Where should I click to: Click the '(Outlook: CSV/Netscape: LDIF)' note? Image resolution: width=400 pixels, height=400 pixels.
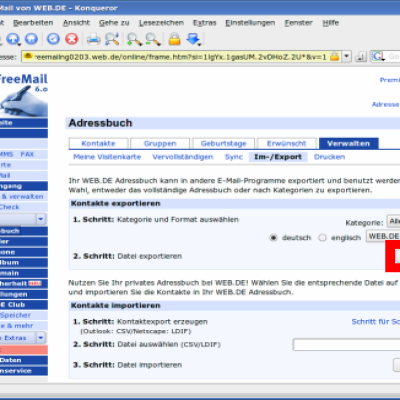click(x=136, y=331)
